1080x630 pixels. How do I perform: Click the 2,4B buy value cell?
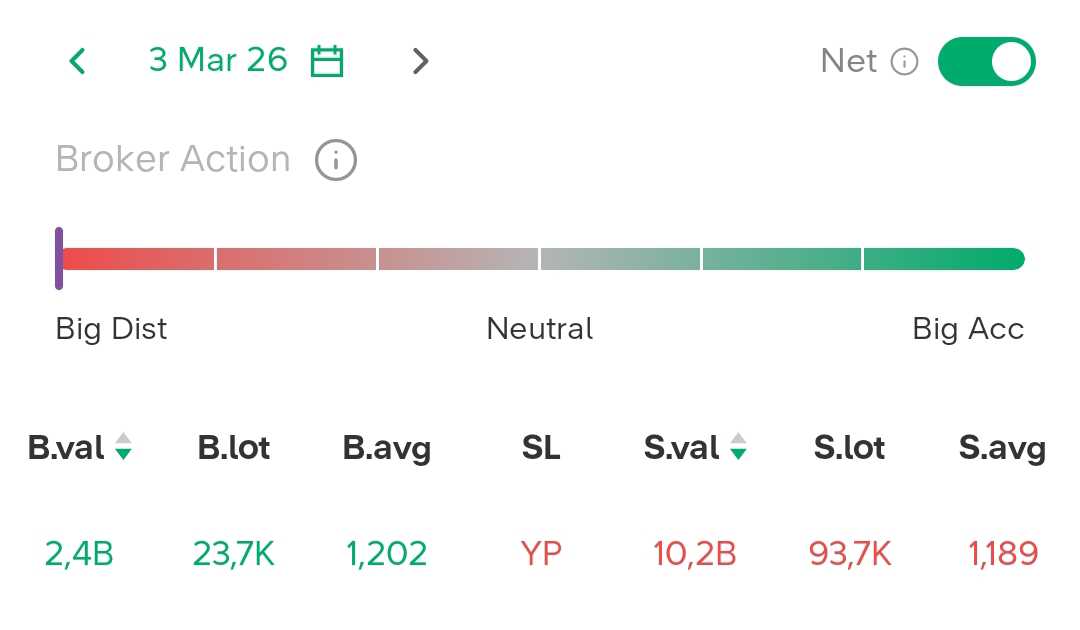coord(79,553)
